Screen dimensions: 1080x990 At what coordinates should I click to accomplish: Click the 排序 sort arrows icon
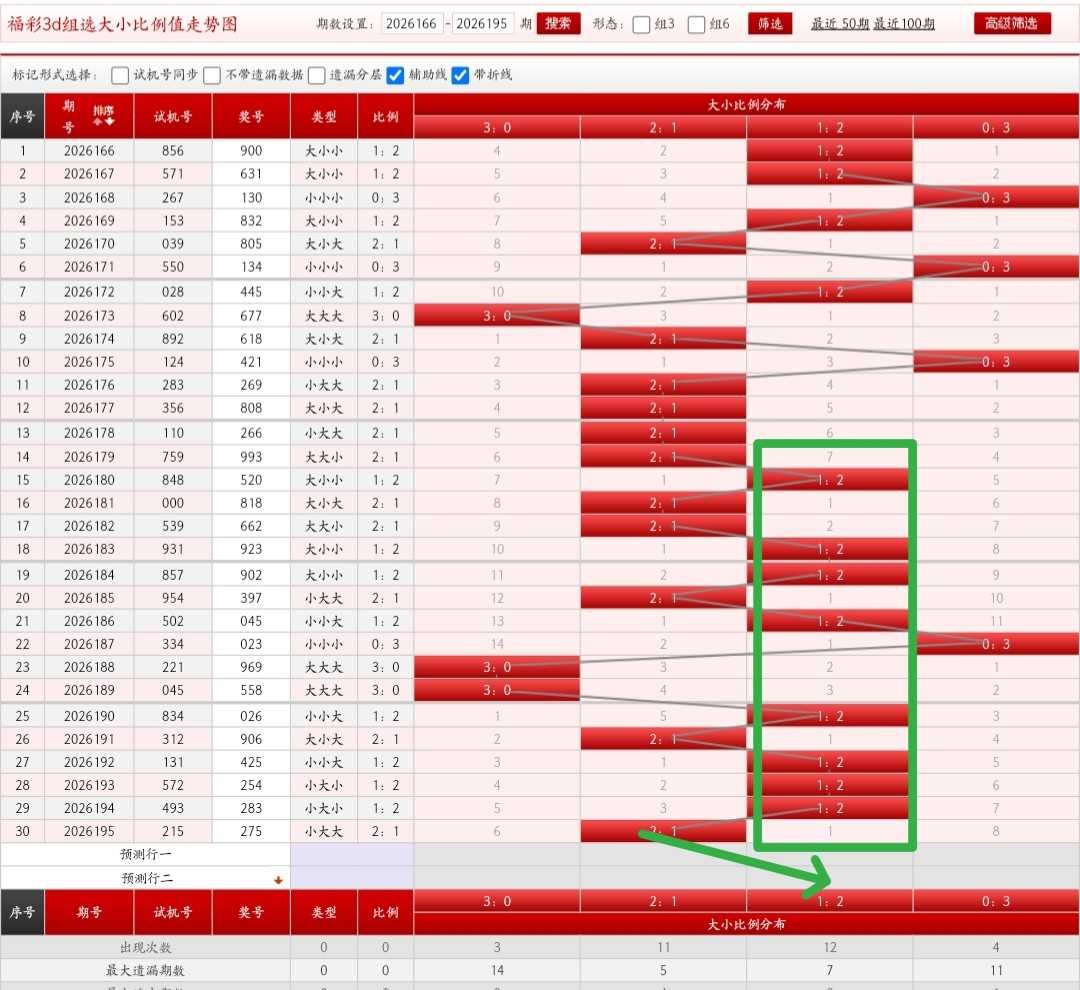(x=103, y=121)
